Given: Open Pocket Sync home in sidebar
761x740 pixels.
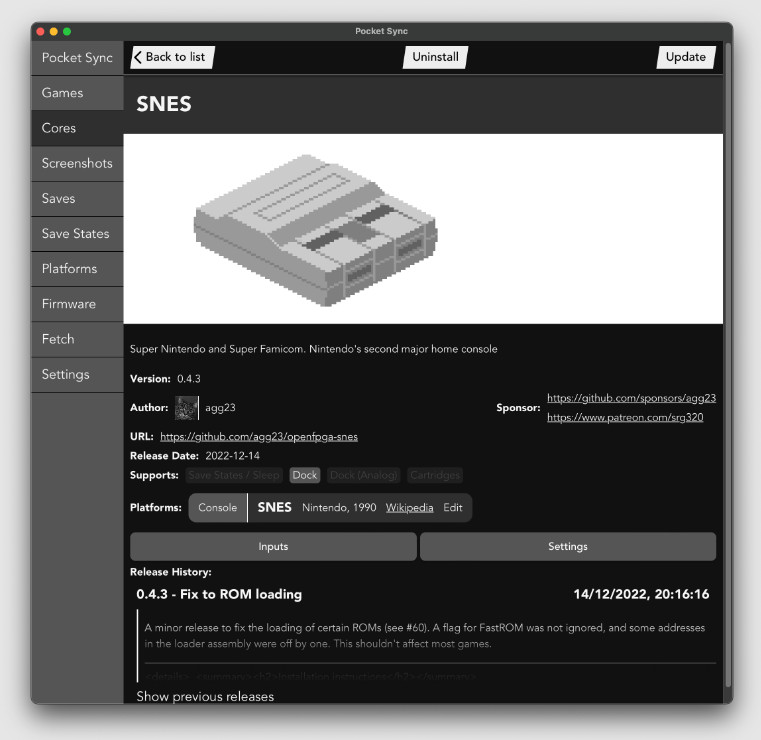Looking at the screenshot, I should click(x=77, y=58).
